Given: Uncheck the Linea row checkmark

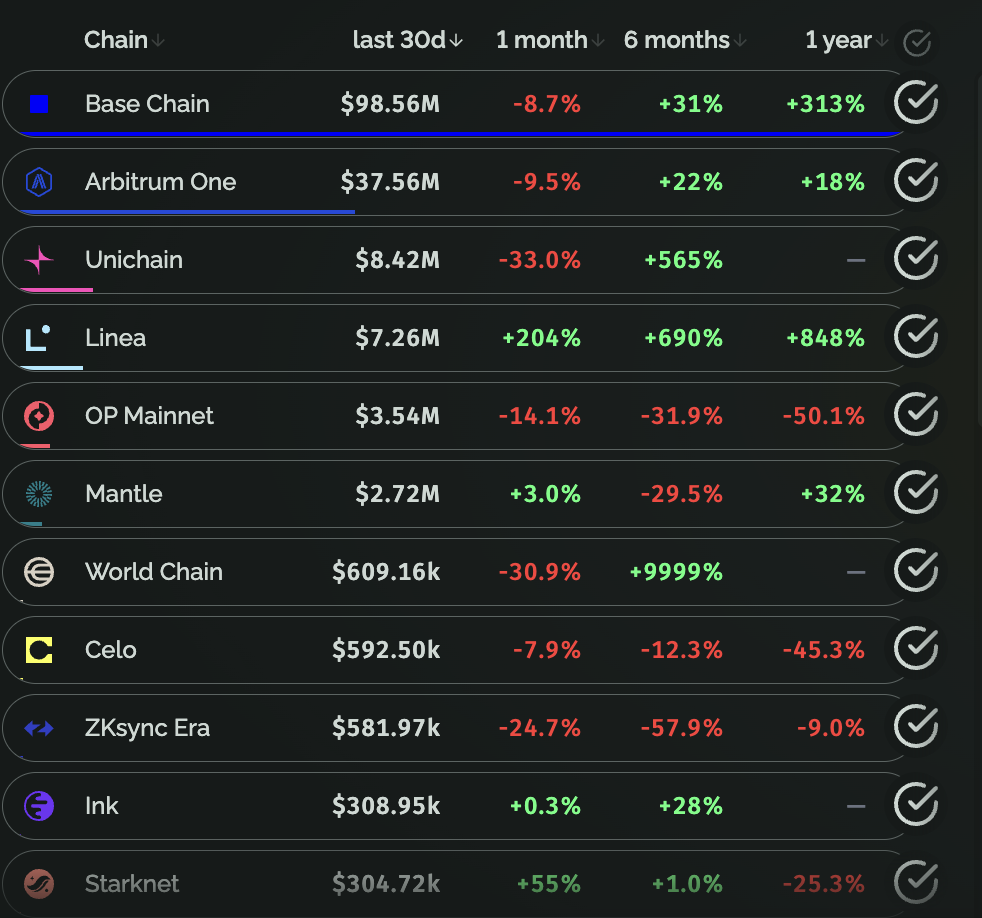Looking at the screenshot, I should pos(915,336).
